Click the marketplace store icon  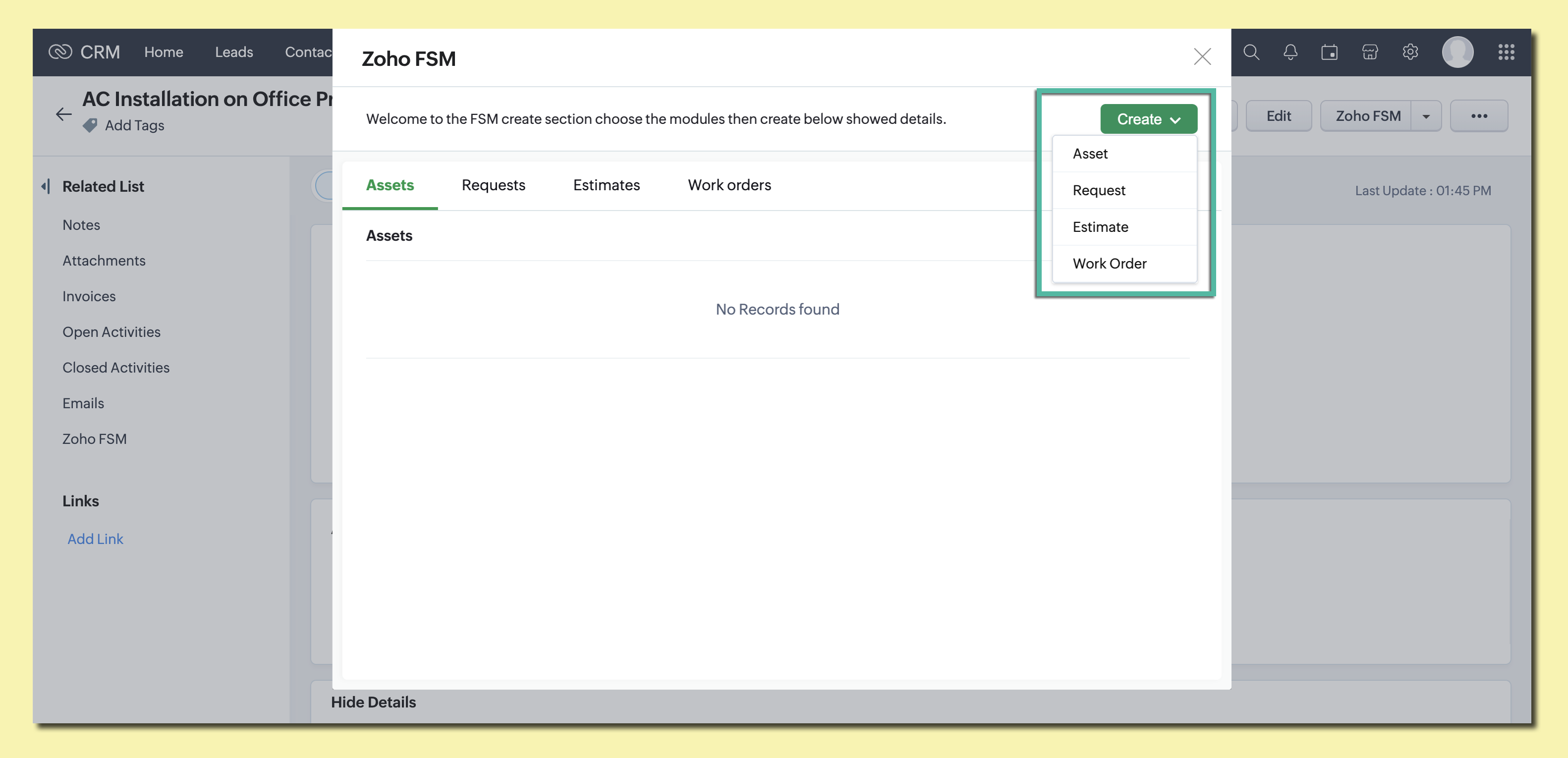[x=1370, y=53]
